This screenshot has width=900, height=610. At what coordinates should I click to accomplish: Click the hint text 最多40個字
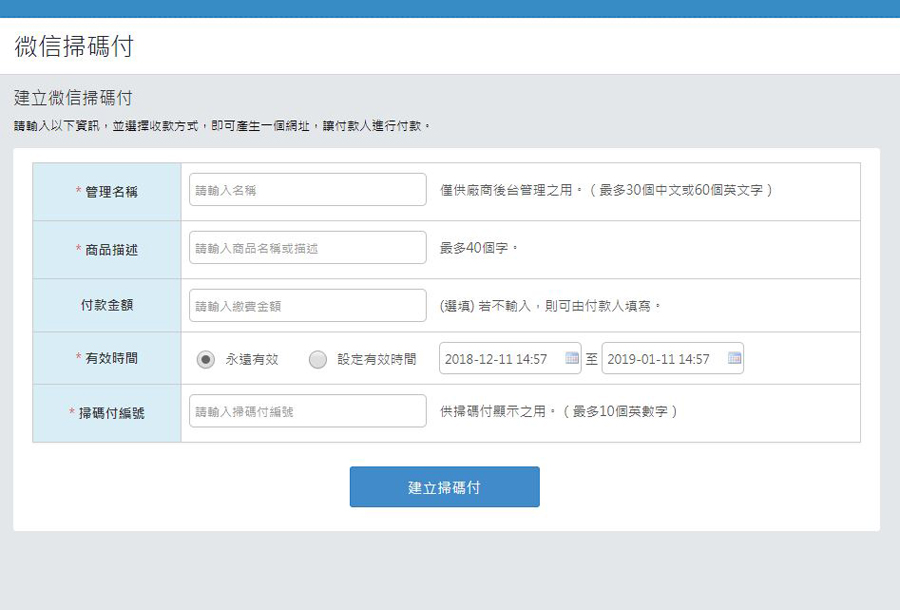pos(479,248)
